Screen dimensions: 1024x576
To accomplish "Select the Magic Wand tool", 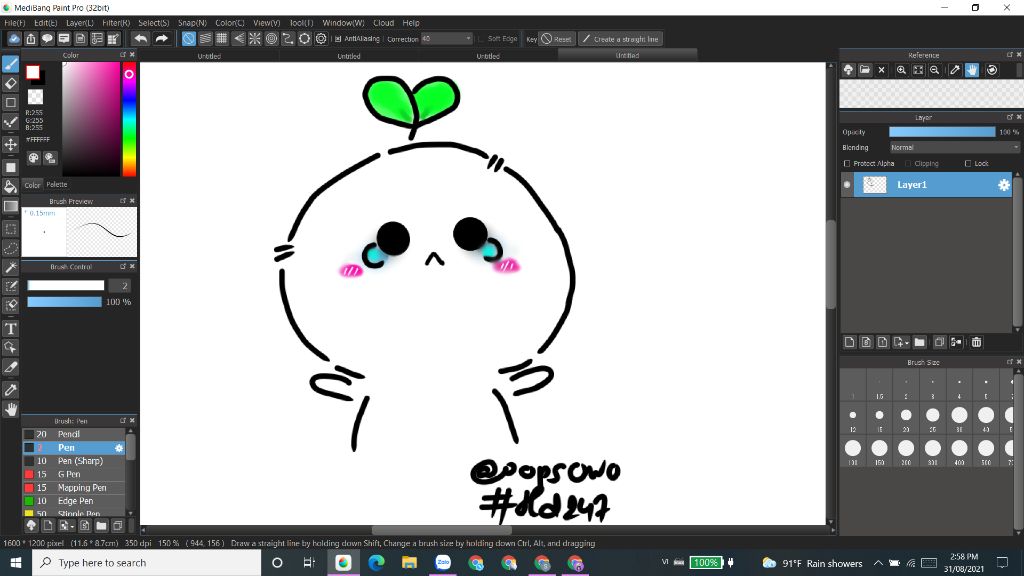I will 10,267.
